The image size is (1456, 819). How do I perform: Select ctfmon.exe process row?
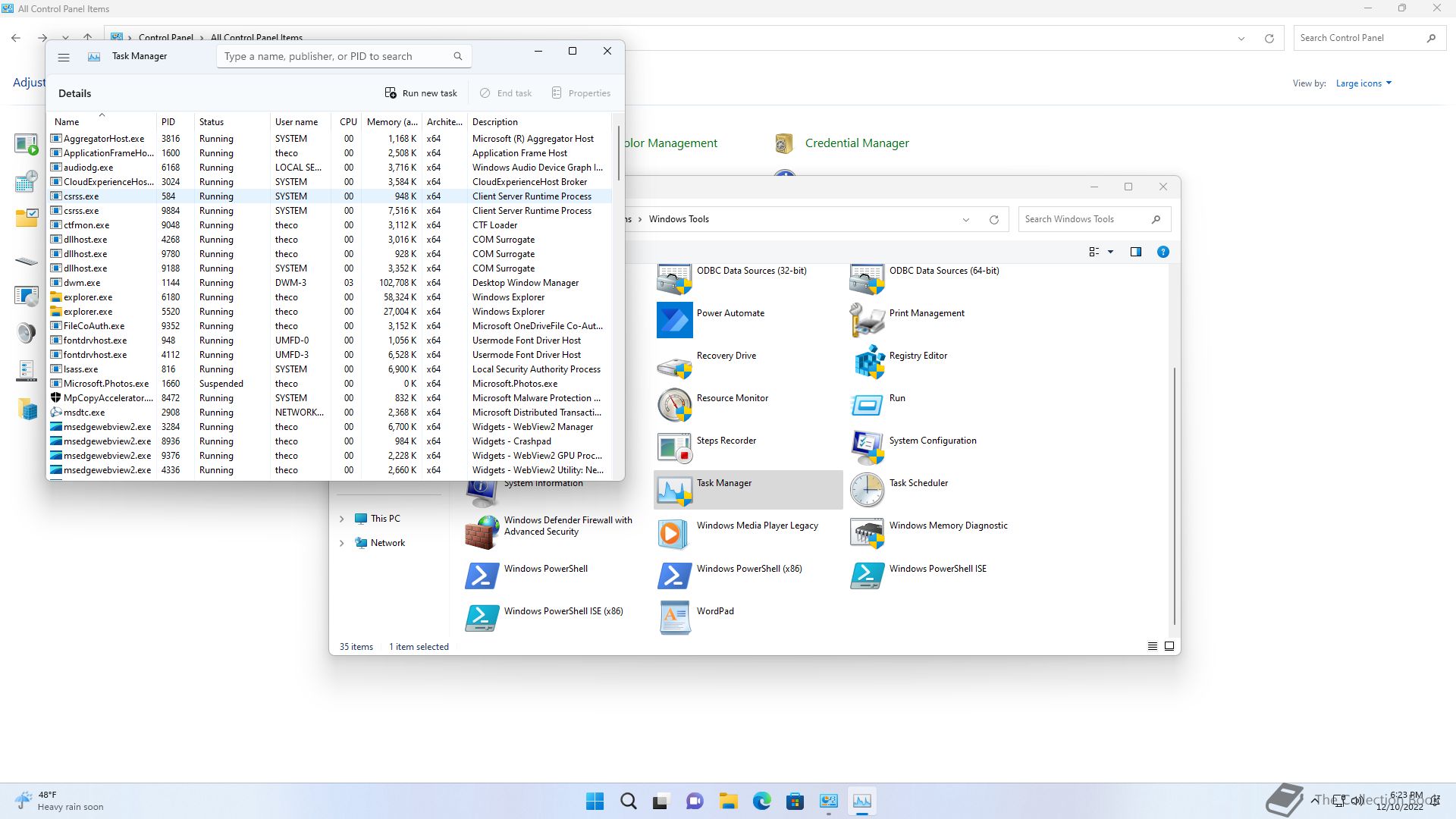coord(330,225)
